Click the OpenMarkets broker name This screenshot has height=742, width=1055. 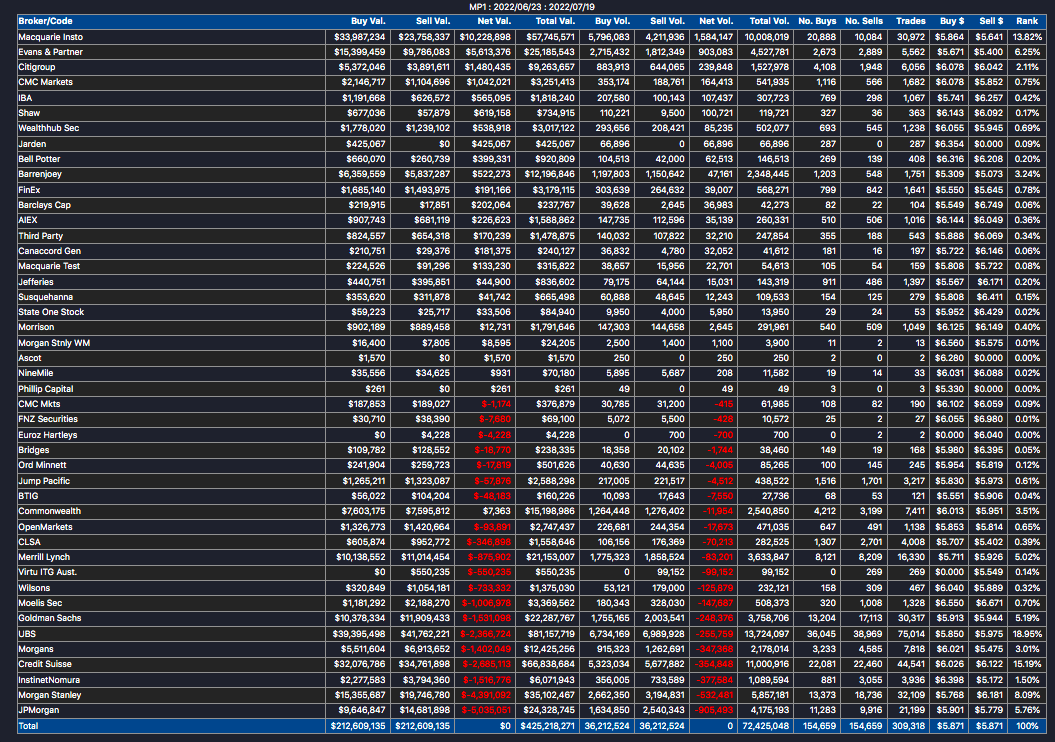click(x=45, y=527)
